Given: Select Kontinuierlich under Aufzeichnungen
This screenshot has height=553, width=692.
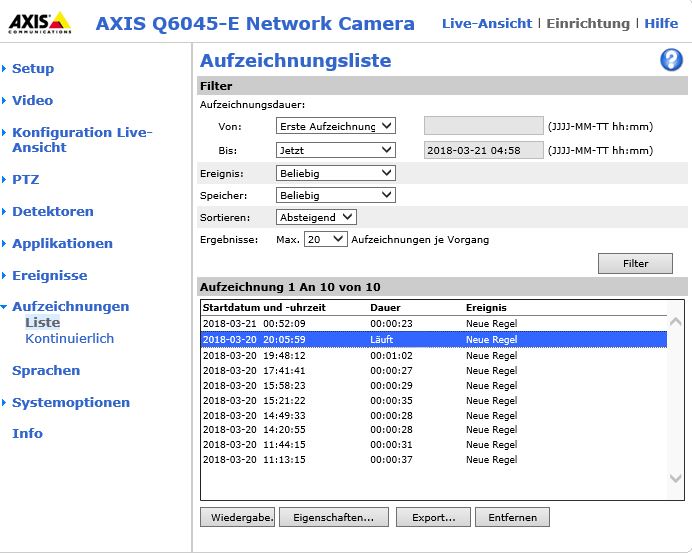Looking at the screenshot, I should (69, 339).
